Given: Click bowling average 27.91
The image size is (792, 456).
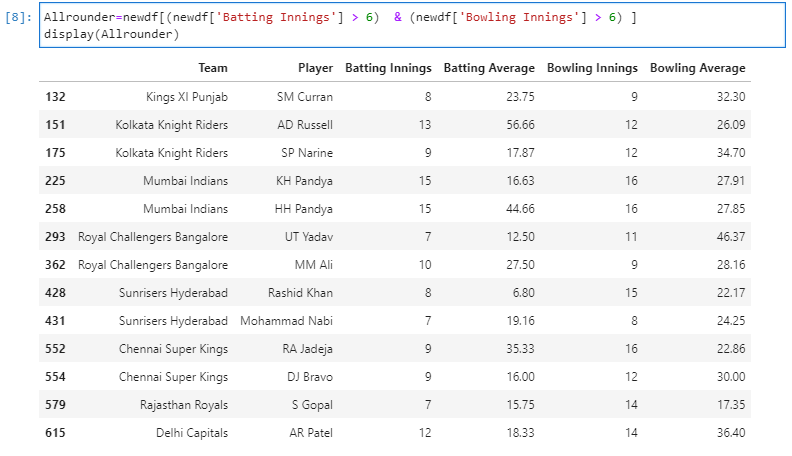Looking at the screenshot, I should pyautogui.click(x=731, y=181).
